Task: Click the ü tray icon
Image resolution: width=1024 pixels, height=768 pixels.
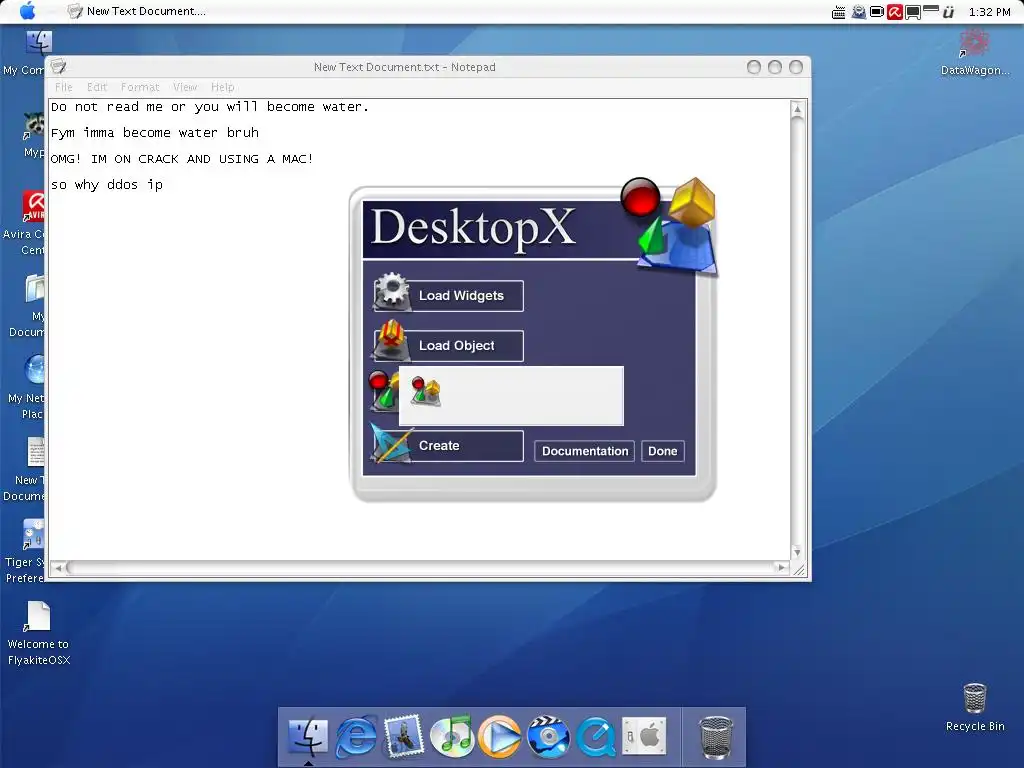Action: (948, 12)
